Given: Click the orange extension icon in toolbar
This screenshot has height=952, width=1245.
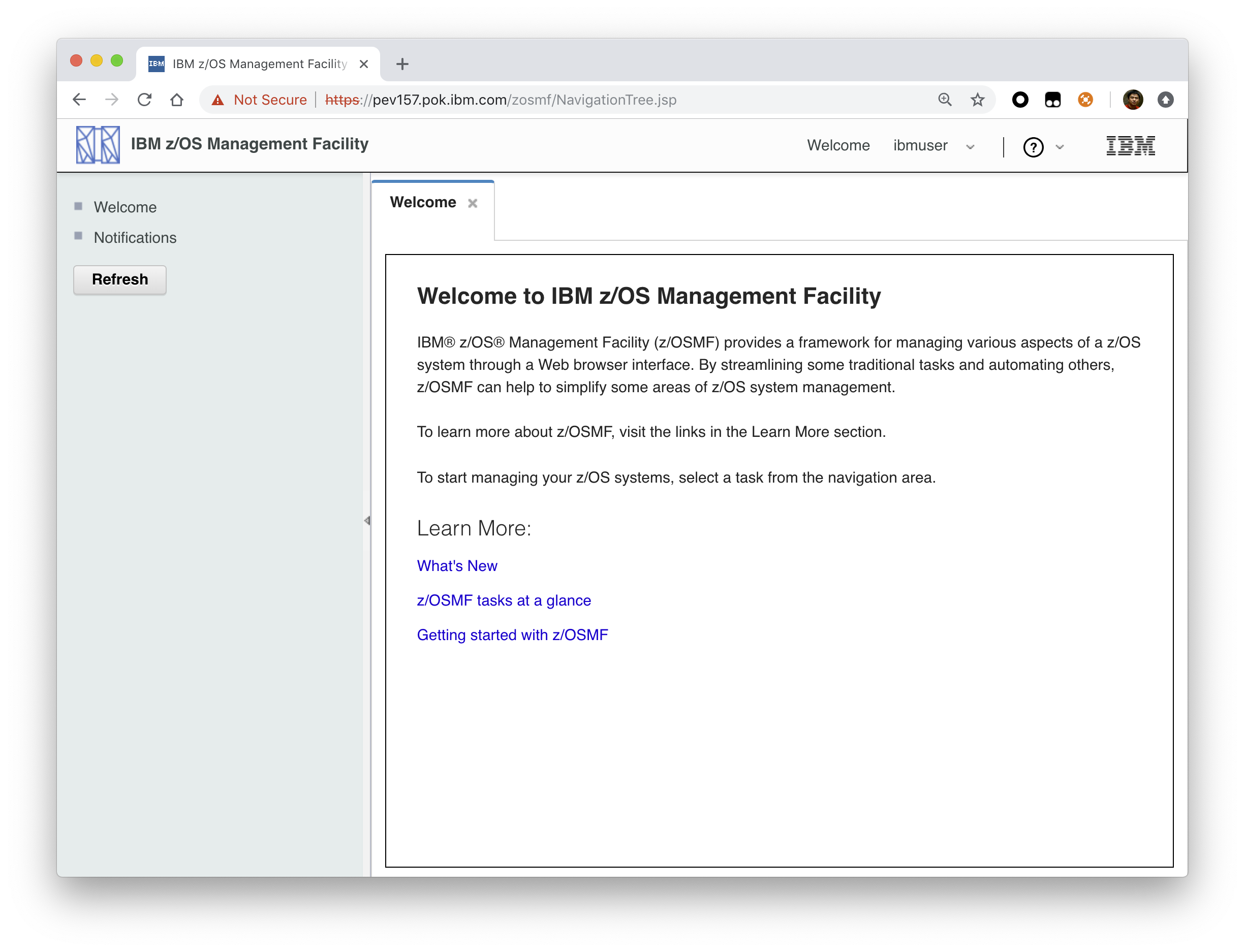Looking at the screenshot, I should 1085,100.
